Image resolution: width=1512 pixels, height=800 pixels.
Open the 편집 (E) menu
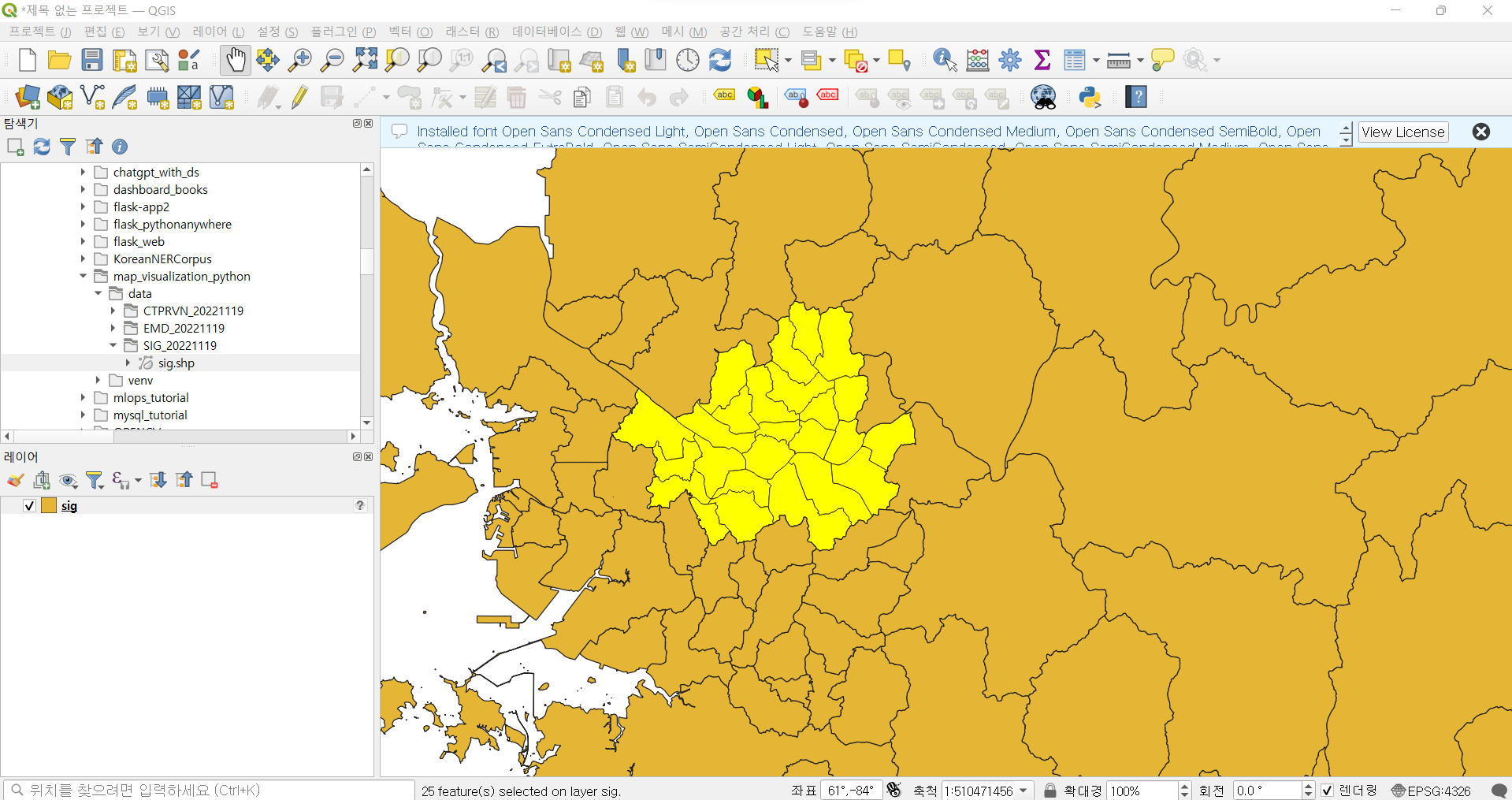pyautogui.click(x=104, y=32)
